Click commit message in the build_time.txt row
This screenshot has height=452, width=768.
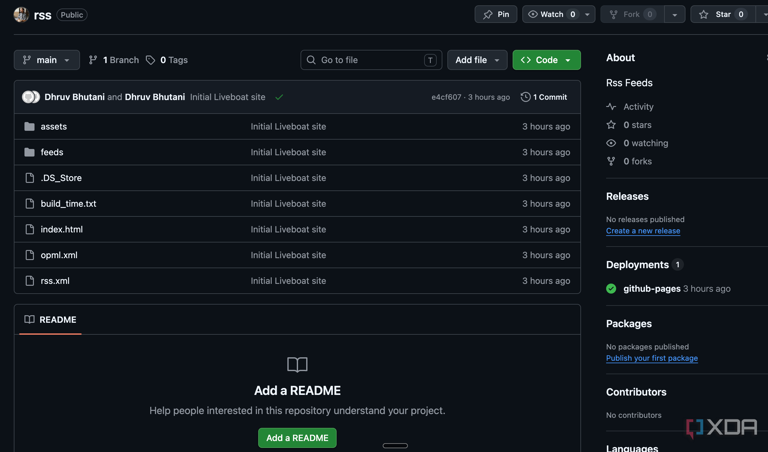pos(288,204)
